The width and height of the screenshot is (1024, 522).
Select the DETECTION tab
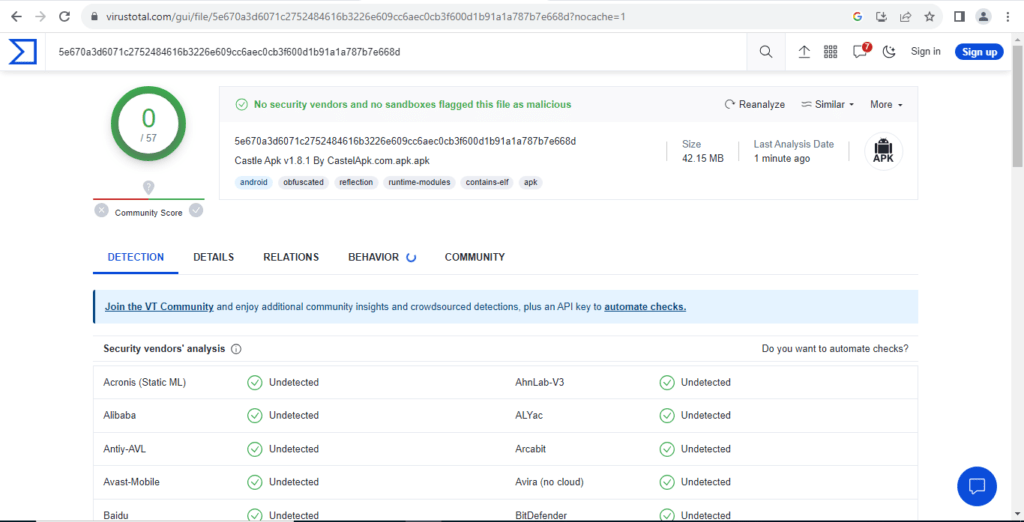(x=136, y=257)
